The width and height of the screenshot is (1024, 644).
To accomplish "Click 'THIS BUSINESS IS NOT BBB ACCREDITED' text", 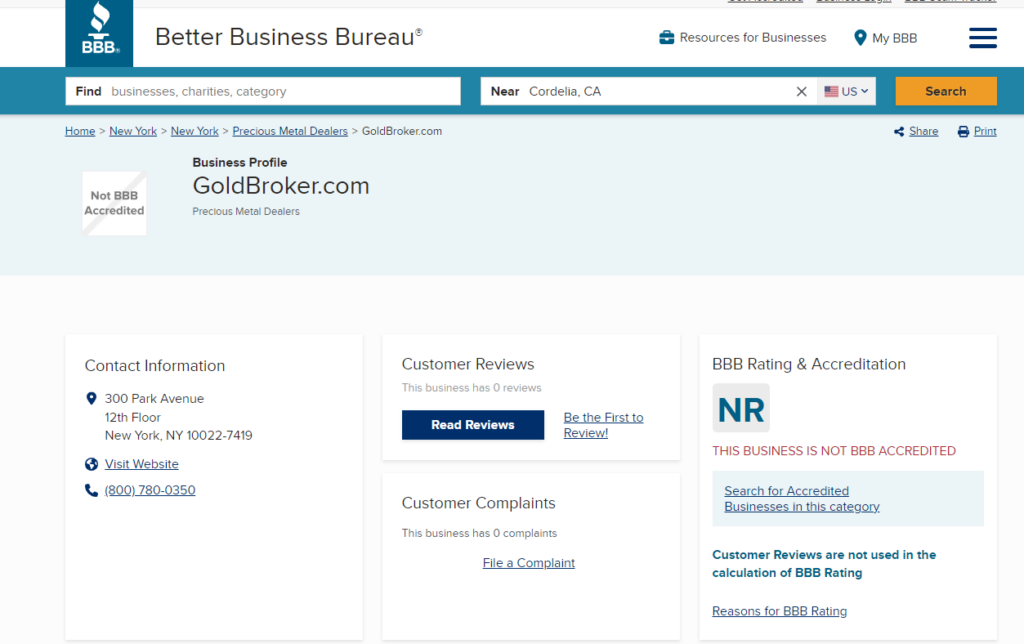I will pyautogui.click(x=834, y=451).
